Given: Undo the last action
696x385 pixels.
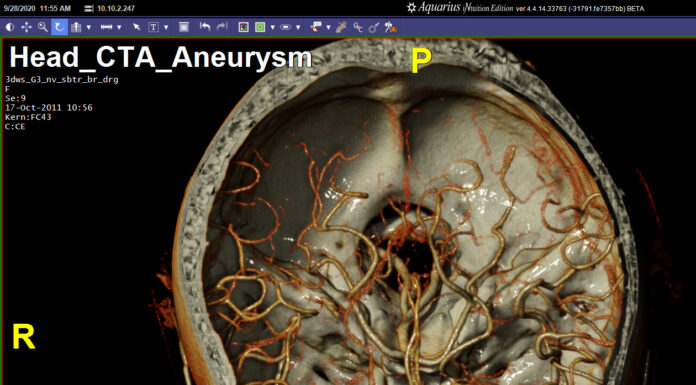Looking at the screenshot, I should pos(205,27).
